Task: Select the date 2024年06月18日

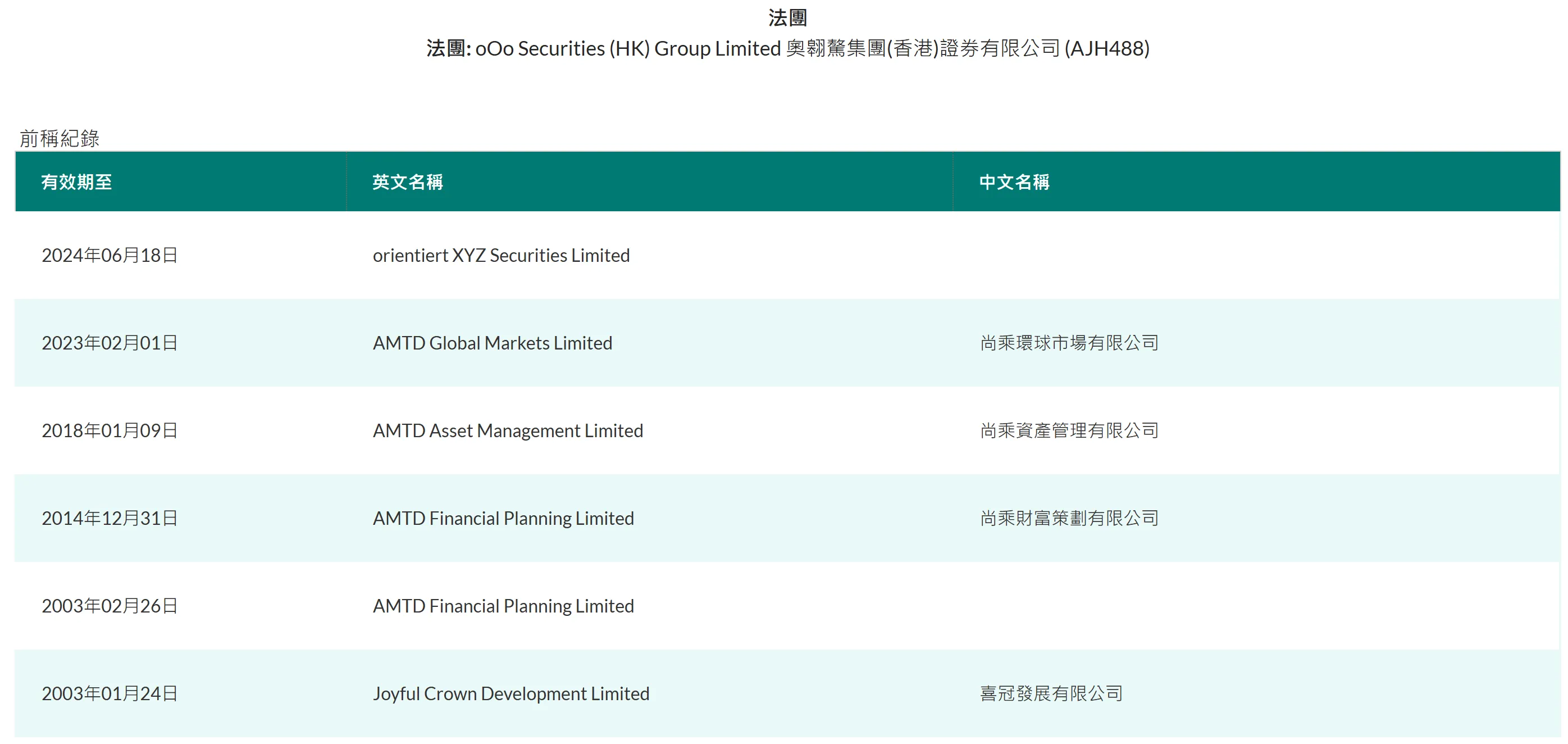Action: point(110,255)
